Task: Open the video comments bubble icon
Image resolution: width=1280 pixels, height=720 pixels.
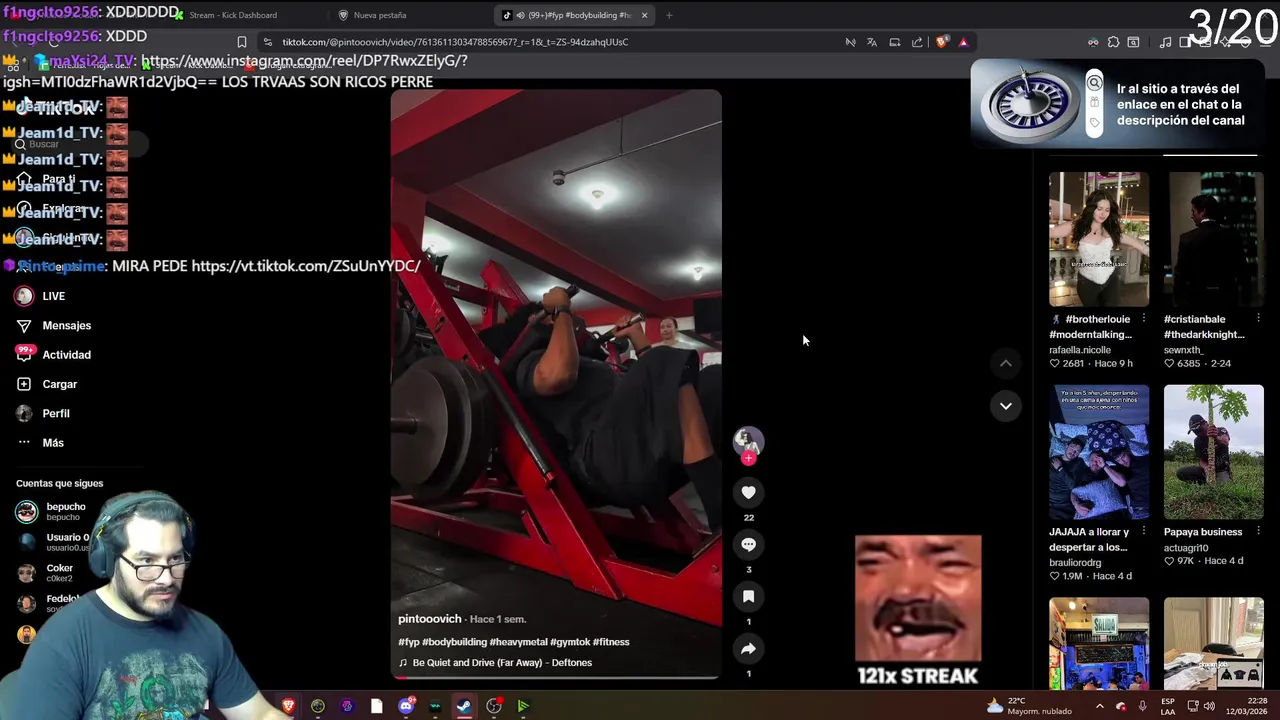Action: coord(748,544)
